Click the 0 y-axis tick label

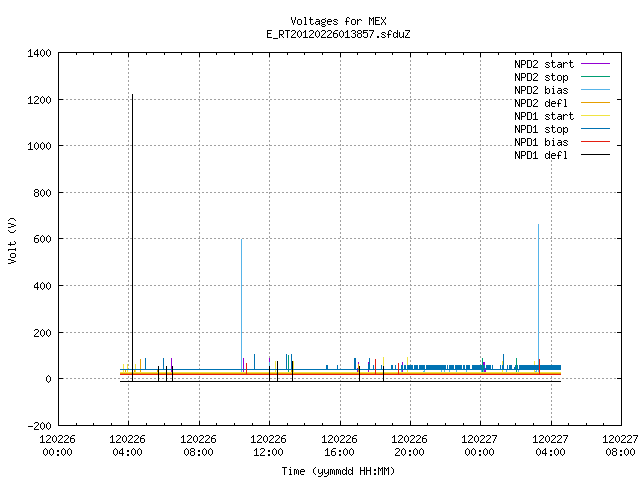[x=49, y=379]
